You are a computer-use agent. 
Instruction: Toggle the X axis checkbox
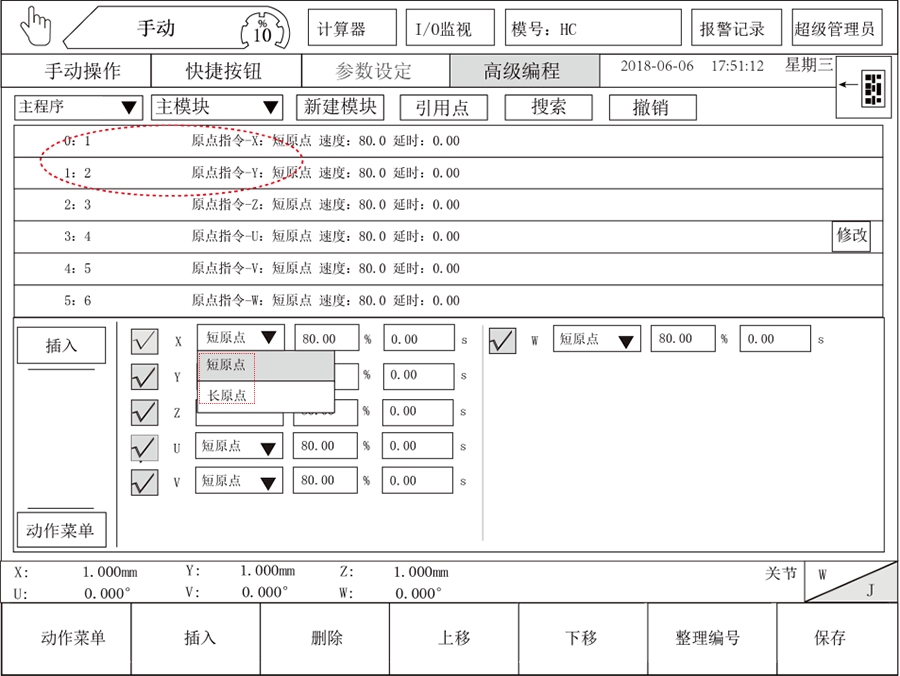tap(145, 338)
